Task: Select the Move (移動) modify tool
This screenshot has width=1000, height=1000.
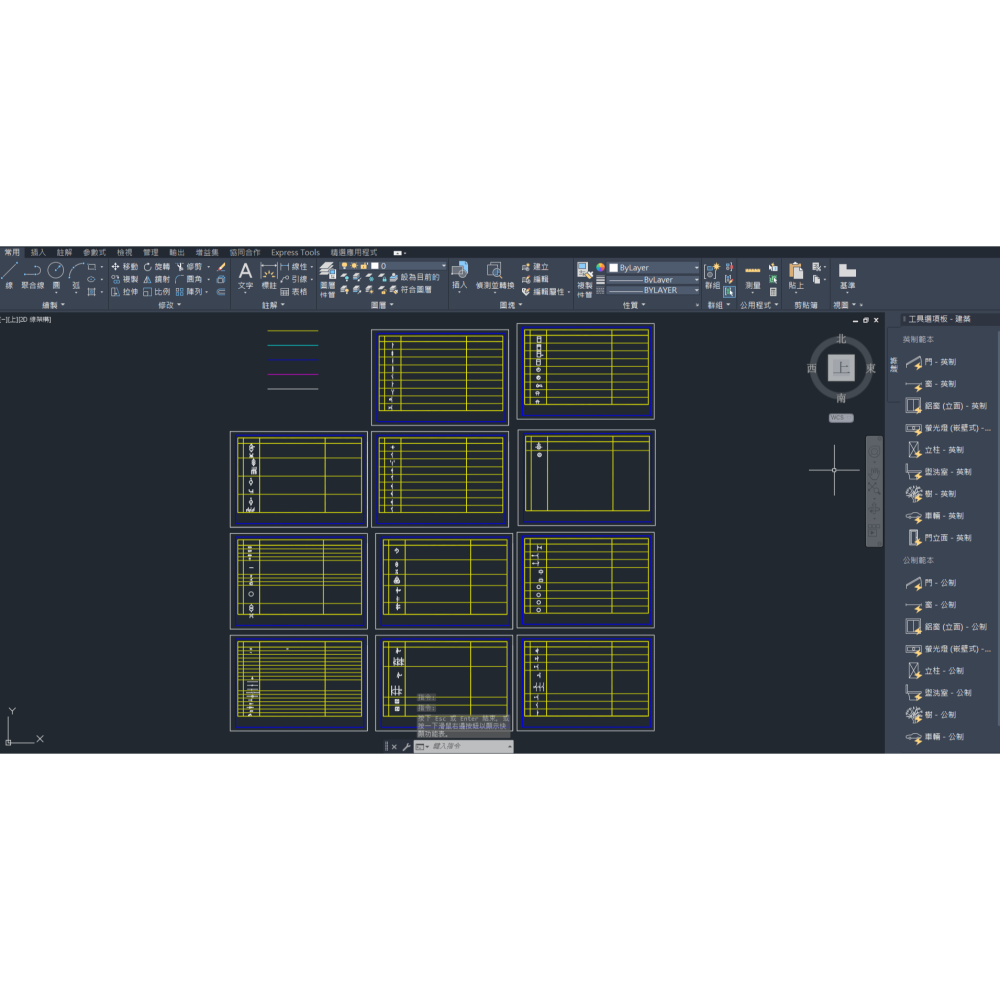Action: point(123,266)
